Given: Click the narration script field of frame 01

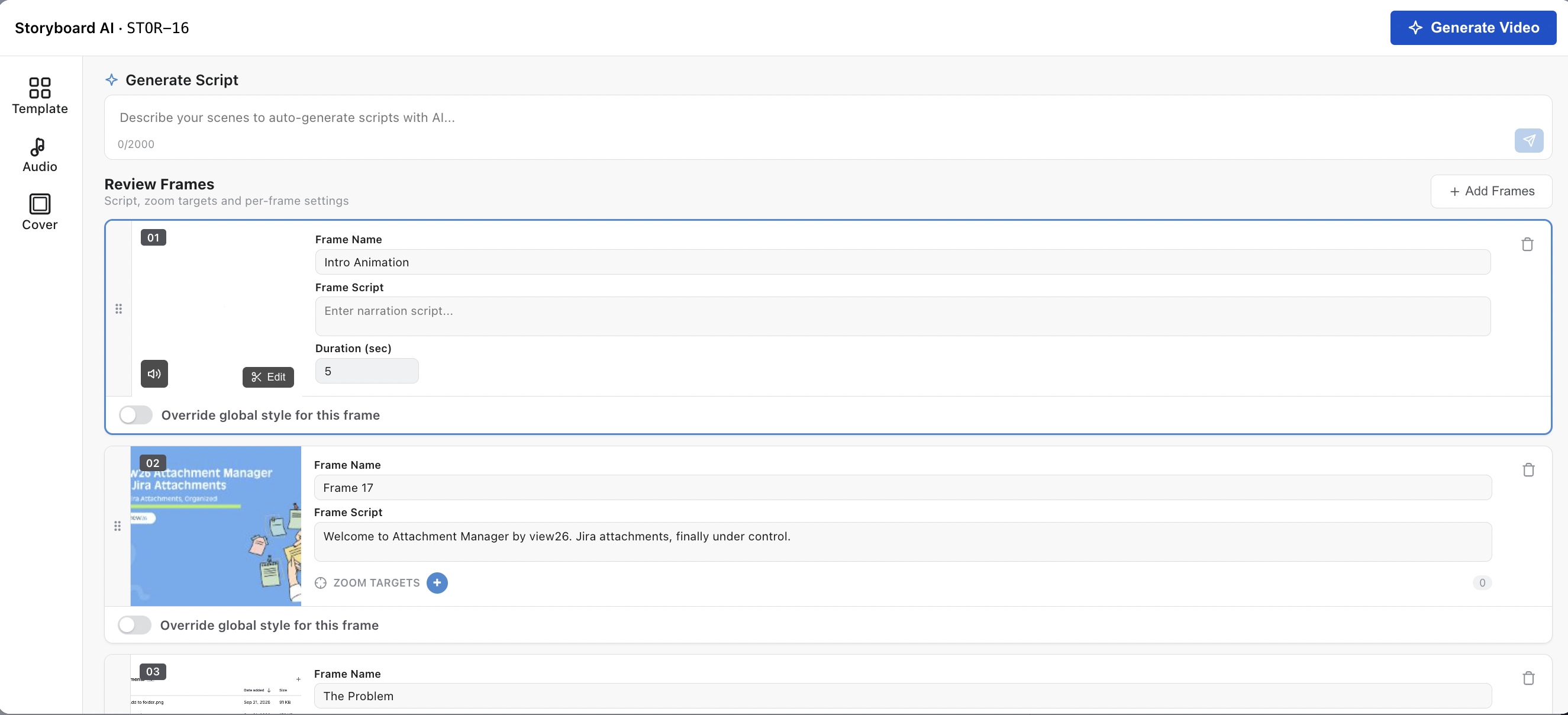Looking at the screenshot, I should [903, 316].
